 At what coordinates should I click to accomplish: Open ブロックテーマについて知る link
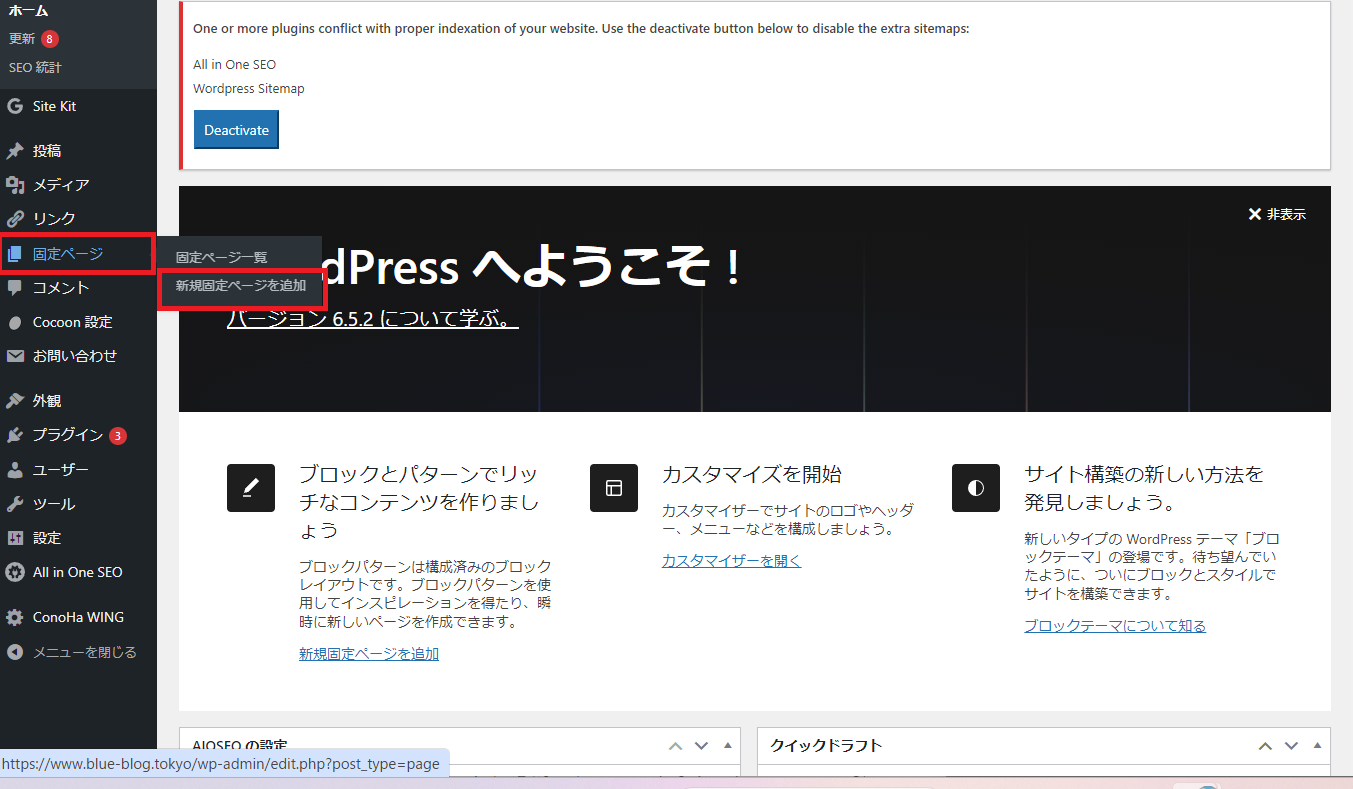pos(1115,626)
